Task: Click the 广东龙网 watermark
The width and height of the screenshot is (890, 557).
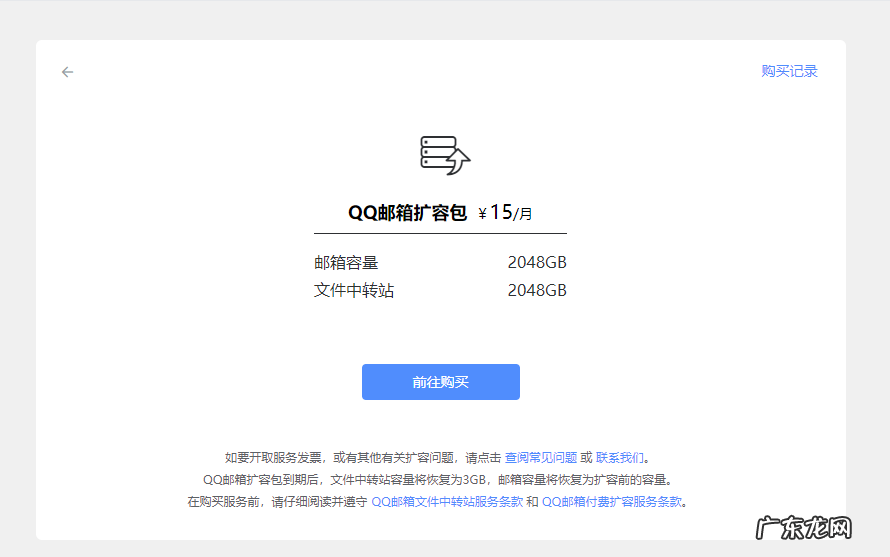Action: (804, 529)
